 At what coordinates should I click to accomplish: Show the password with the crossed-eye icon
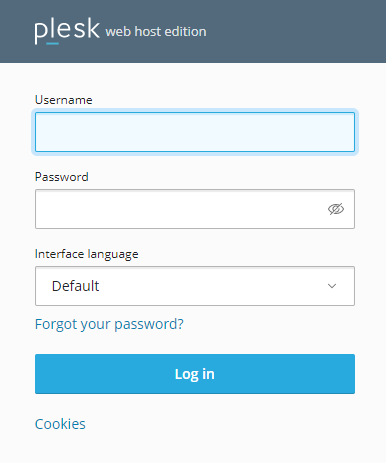pyautogui.click(x=336, y=209)
